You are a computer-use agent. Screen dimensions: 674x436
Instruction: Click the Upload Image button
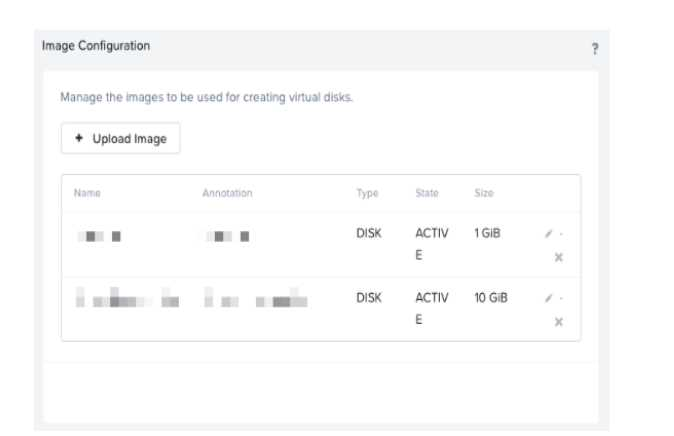click(120, 139)
